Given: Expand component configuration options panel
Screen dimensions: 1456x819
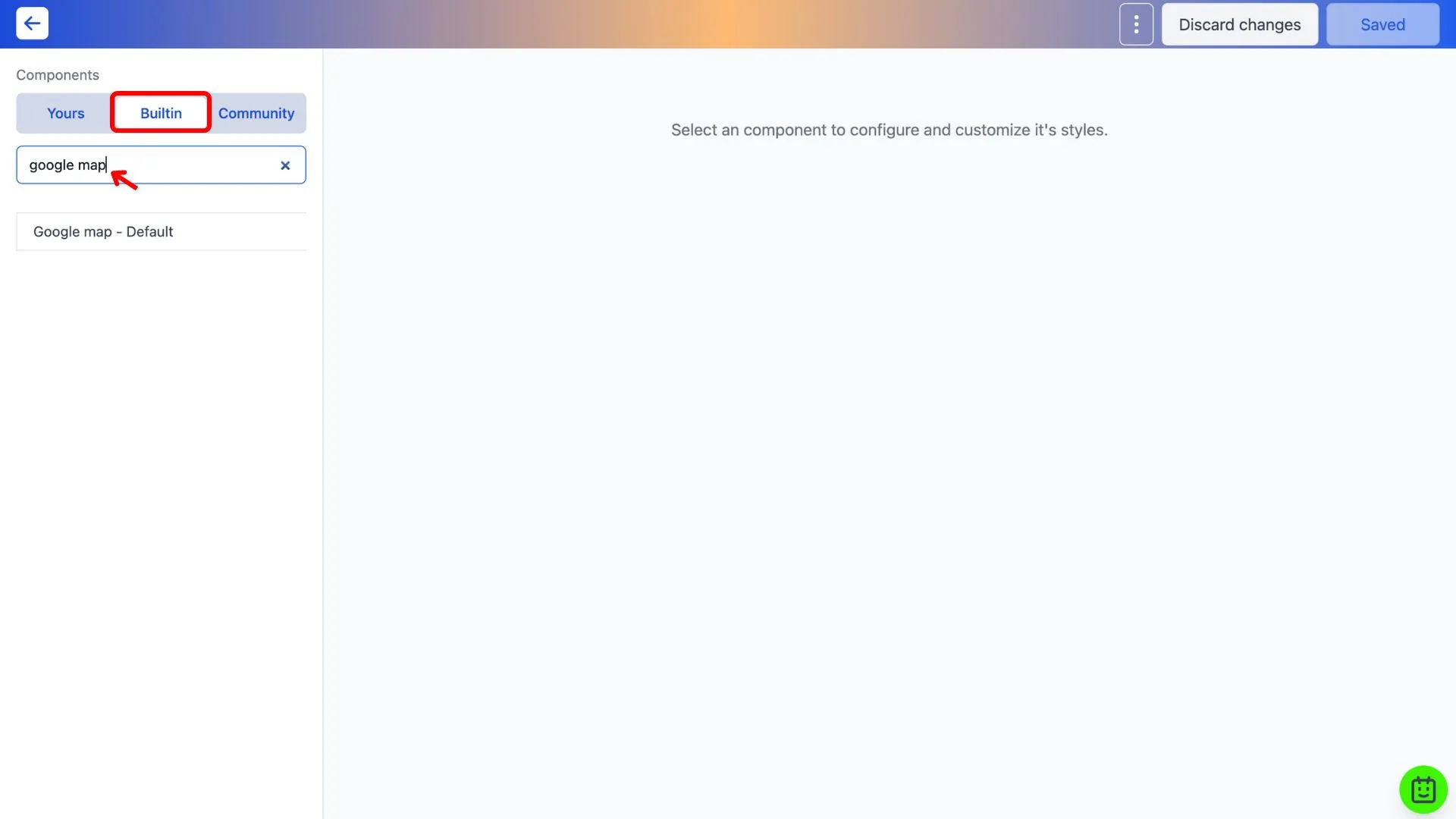Looking at the screenshot, I should tap(1136, 24).
